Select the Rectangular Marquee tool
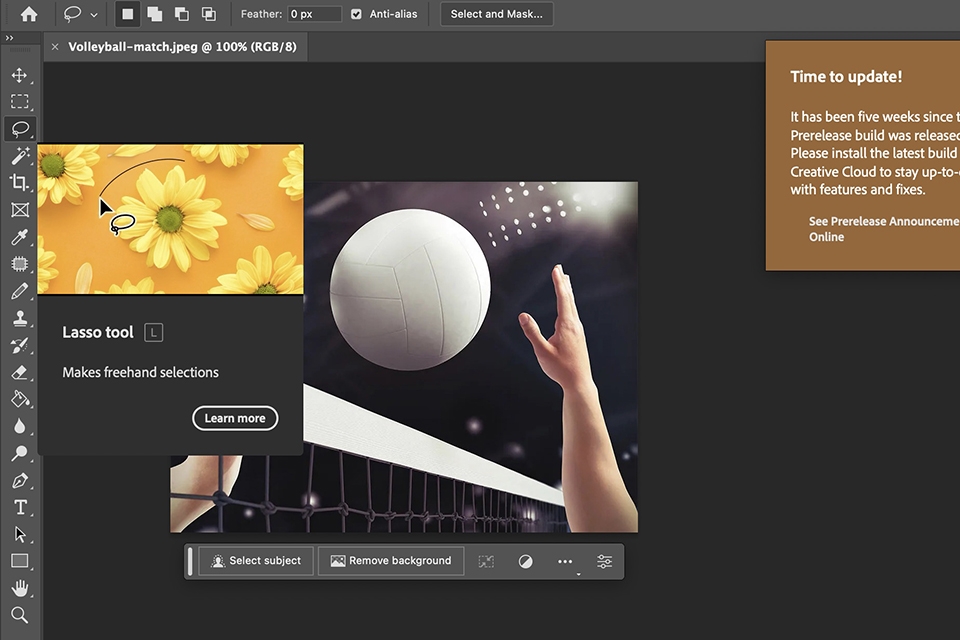 [x=20, y=101]
